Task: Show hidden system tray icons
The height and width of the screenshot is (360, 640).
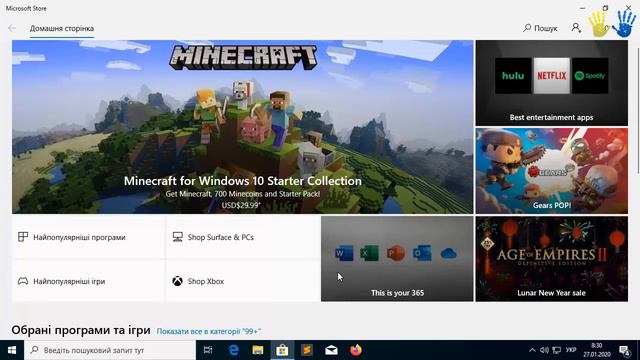Action: (x=532, y=350)
